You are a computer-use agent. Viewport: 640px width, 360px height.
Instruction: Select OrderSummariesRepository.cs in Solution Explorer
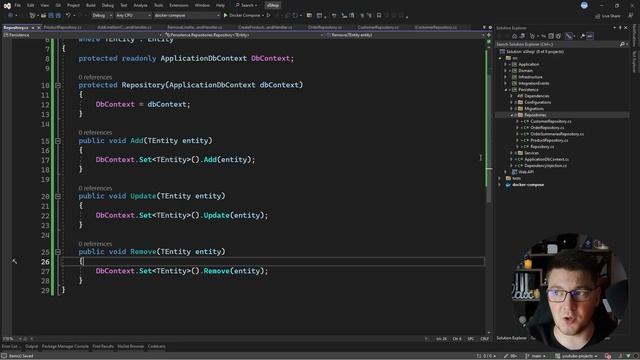click(557, 134)
